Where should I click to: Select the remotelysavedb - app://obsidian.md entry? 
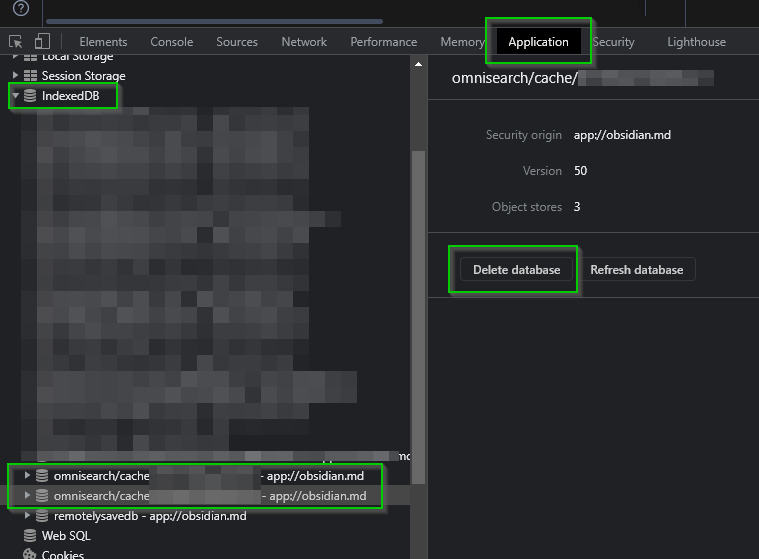[x=150, y=516]
